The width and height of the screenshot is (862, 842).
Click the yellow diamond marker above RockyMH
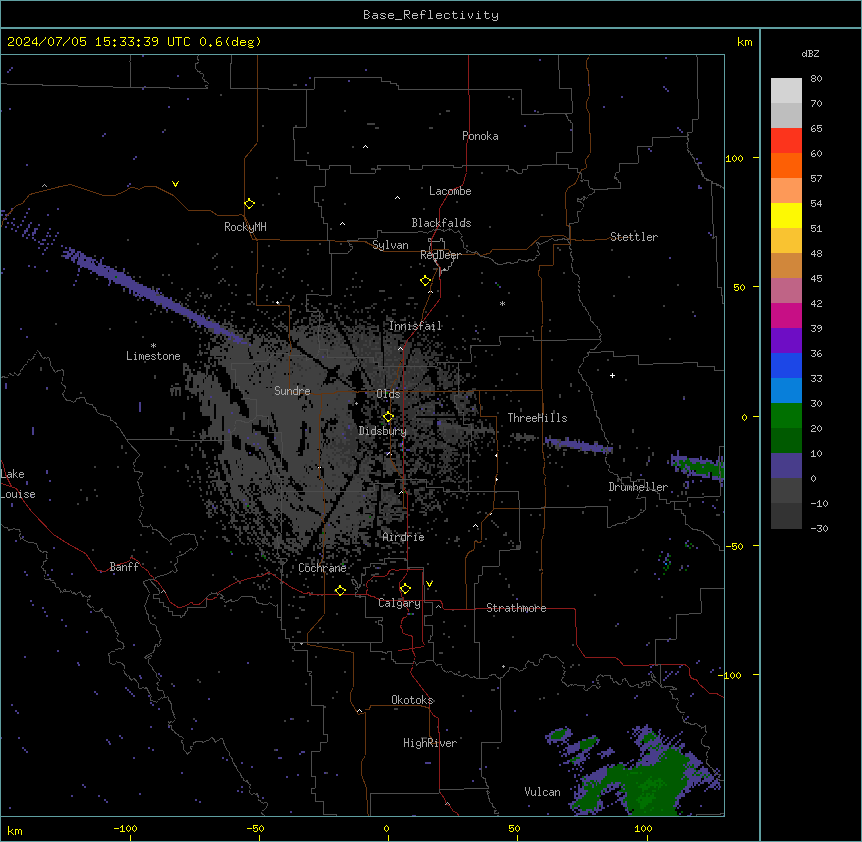coord(249,204)
